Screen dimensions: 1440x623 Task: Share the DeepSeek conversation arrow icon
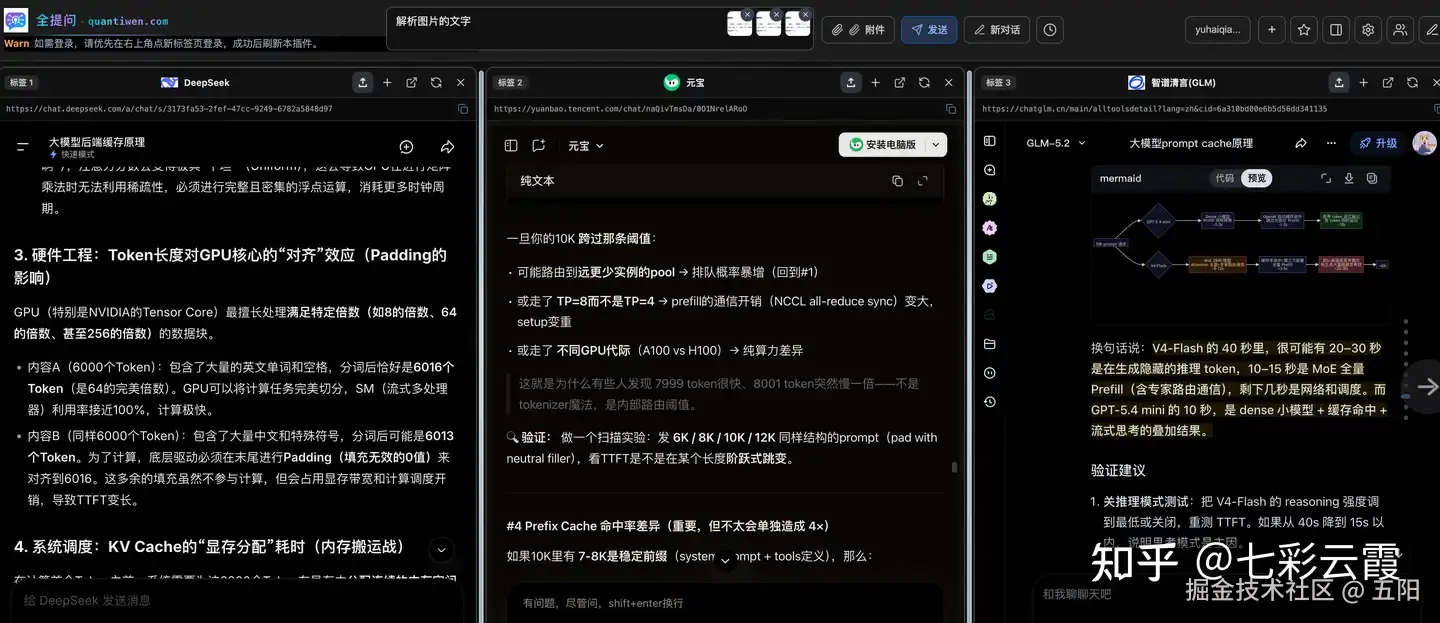tap(447, 147)
